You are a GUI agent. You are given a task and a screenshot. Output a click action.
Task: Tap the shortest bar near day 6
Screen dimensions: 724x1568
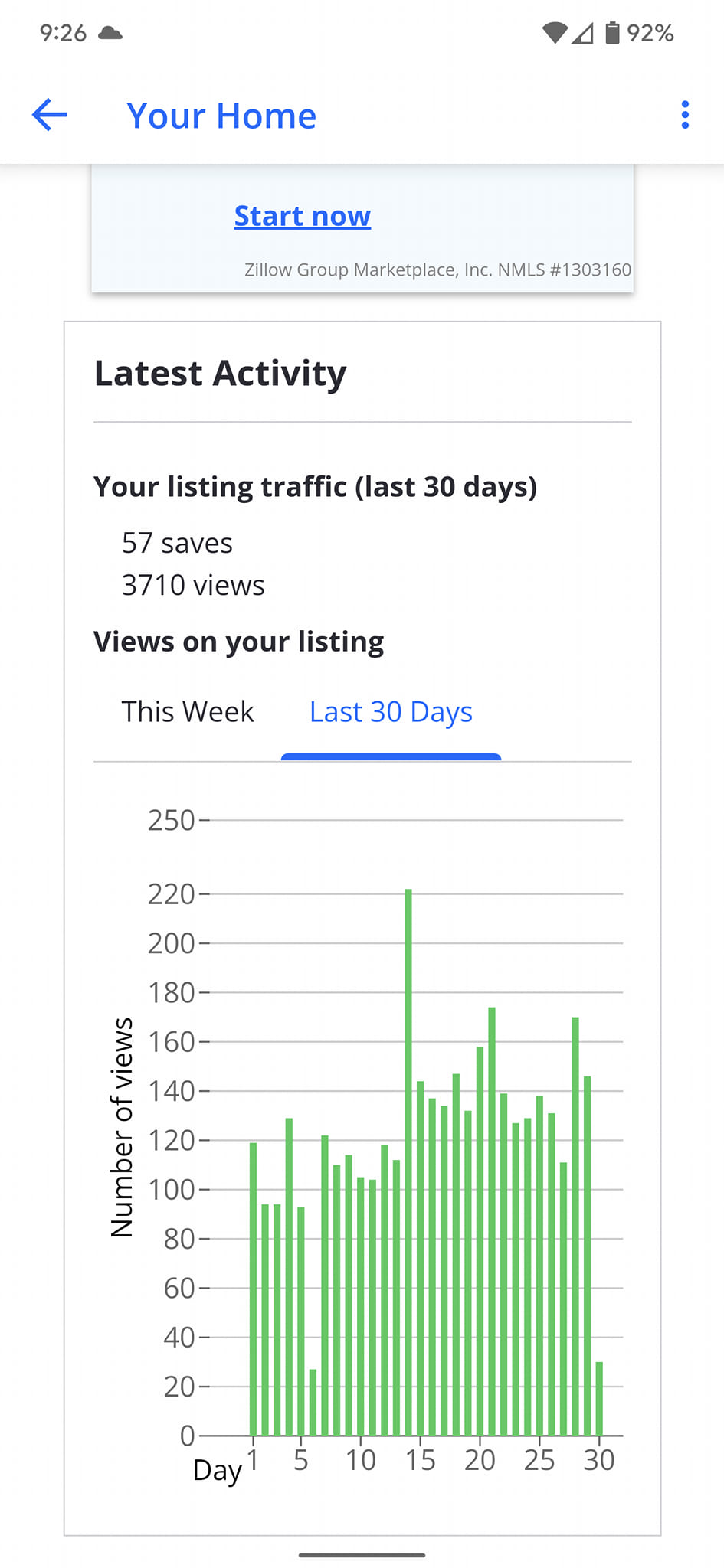(313, 1401)
